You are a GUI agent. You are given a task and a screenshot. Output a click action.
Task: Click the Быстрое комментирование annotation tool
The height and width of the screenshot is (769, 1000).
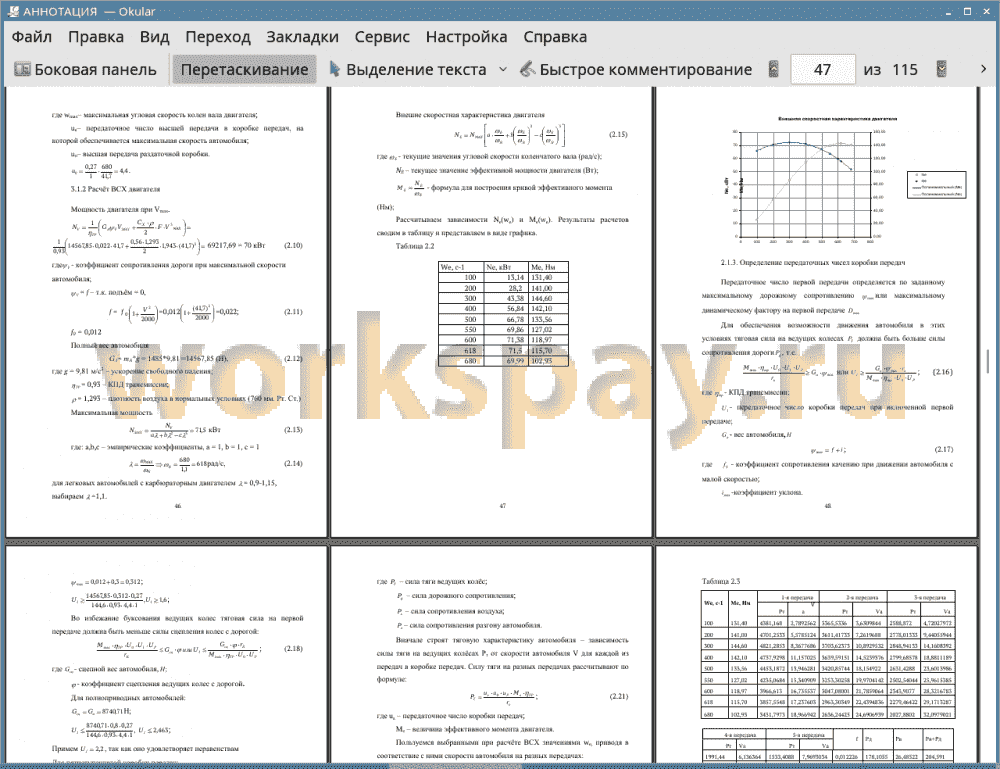636,69
